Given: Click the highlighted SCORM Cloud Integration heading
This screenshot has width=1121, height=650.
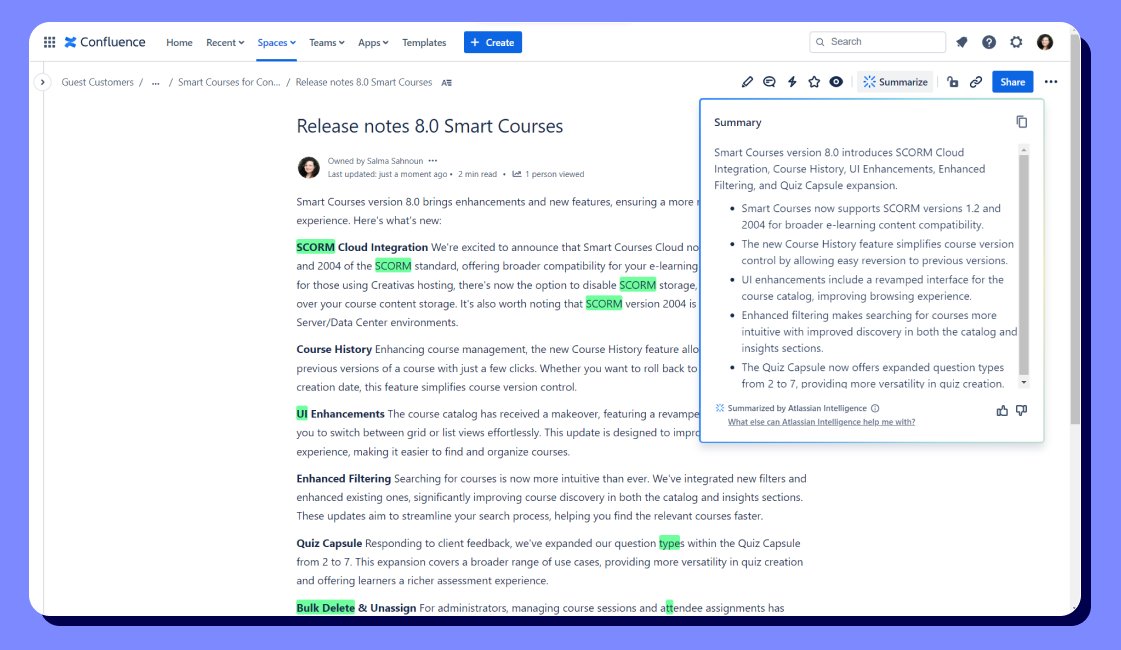Looking at the screenshot, I should tap(362, 247).
